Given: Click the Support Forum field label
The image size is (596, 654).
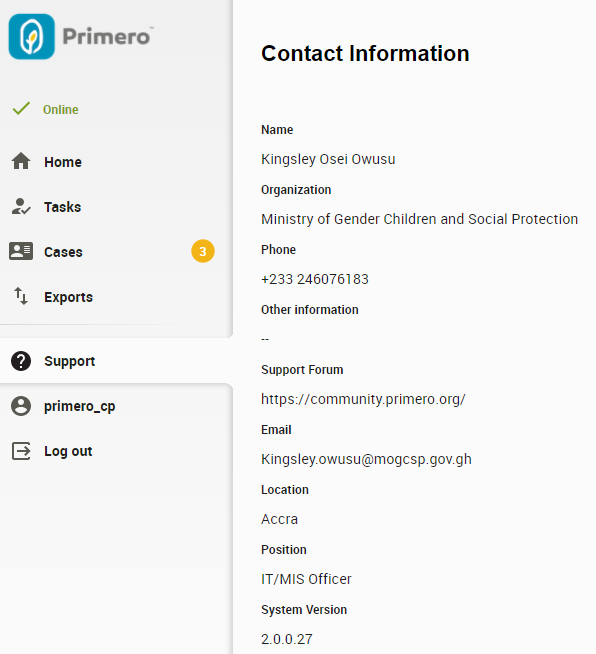Looking at the screenshot, I should pyautogui.click(x=302, y=370).
